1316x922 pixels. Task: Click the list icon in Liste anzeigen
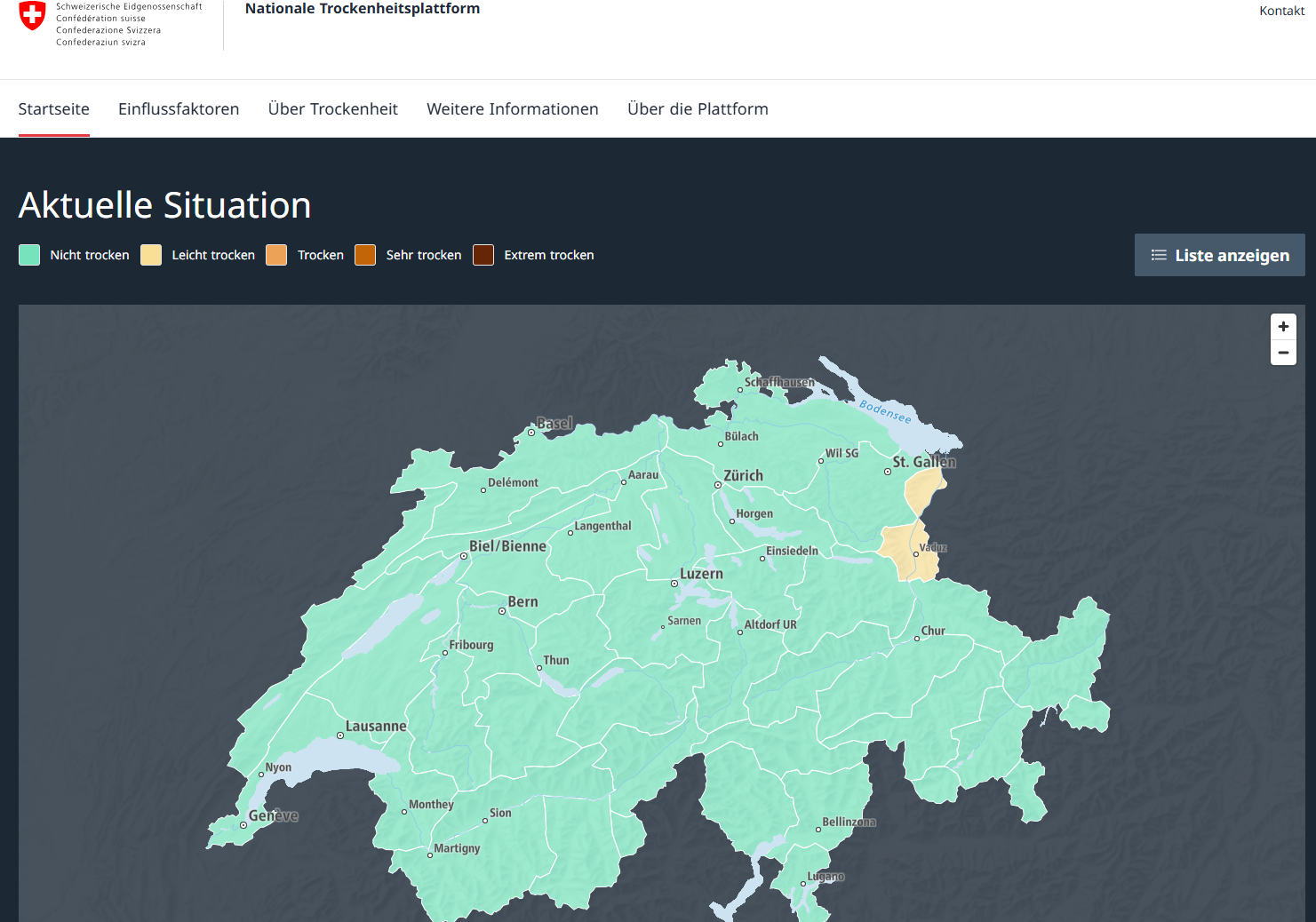[1159, 255]
